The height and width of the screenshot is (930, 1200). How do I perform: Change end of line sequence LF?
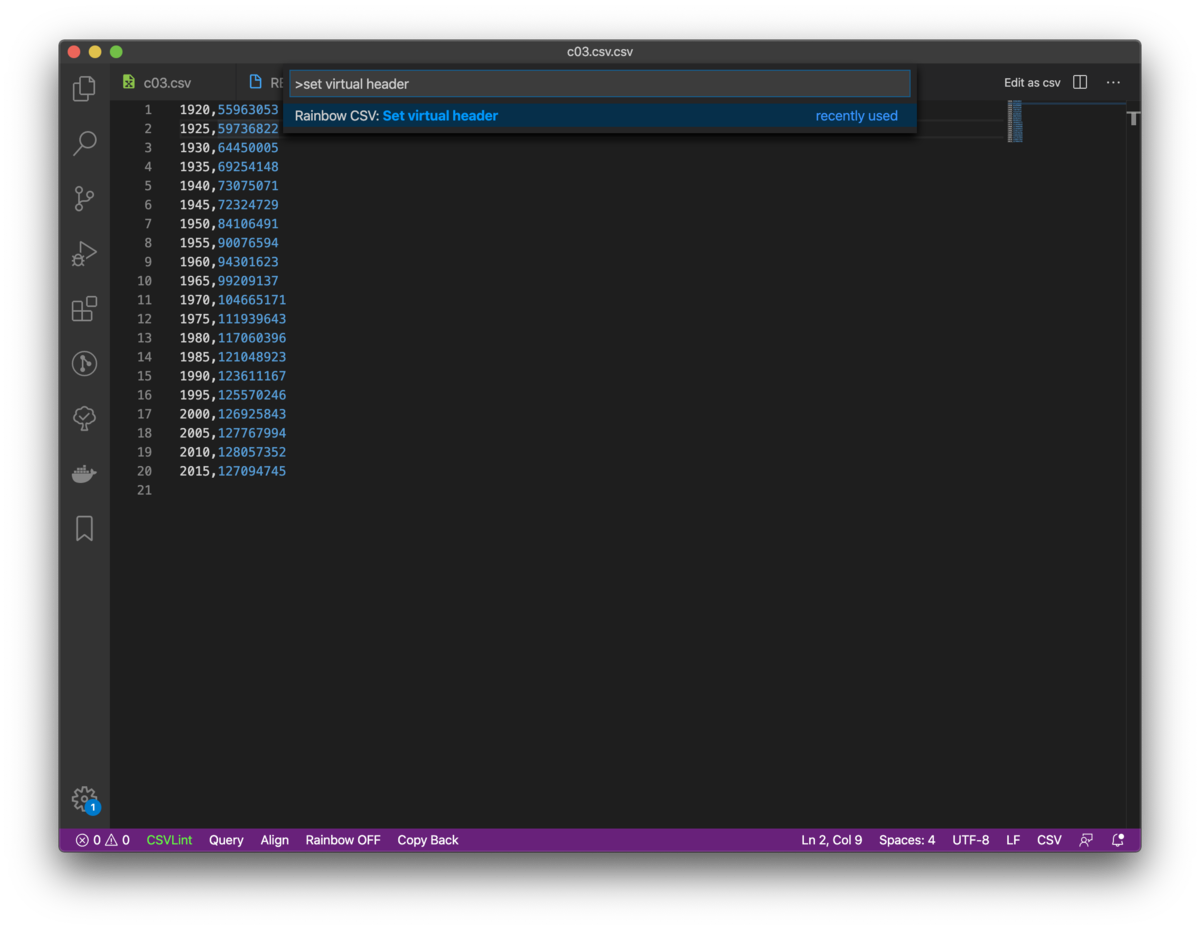click(x=1013, y=840)
